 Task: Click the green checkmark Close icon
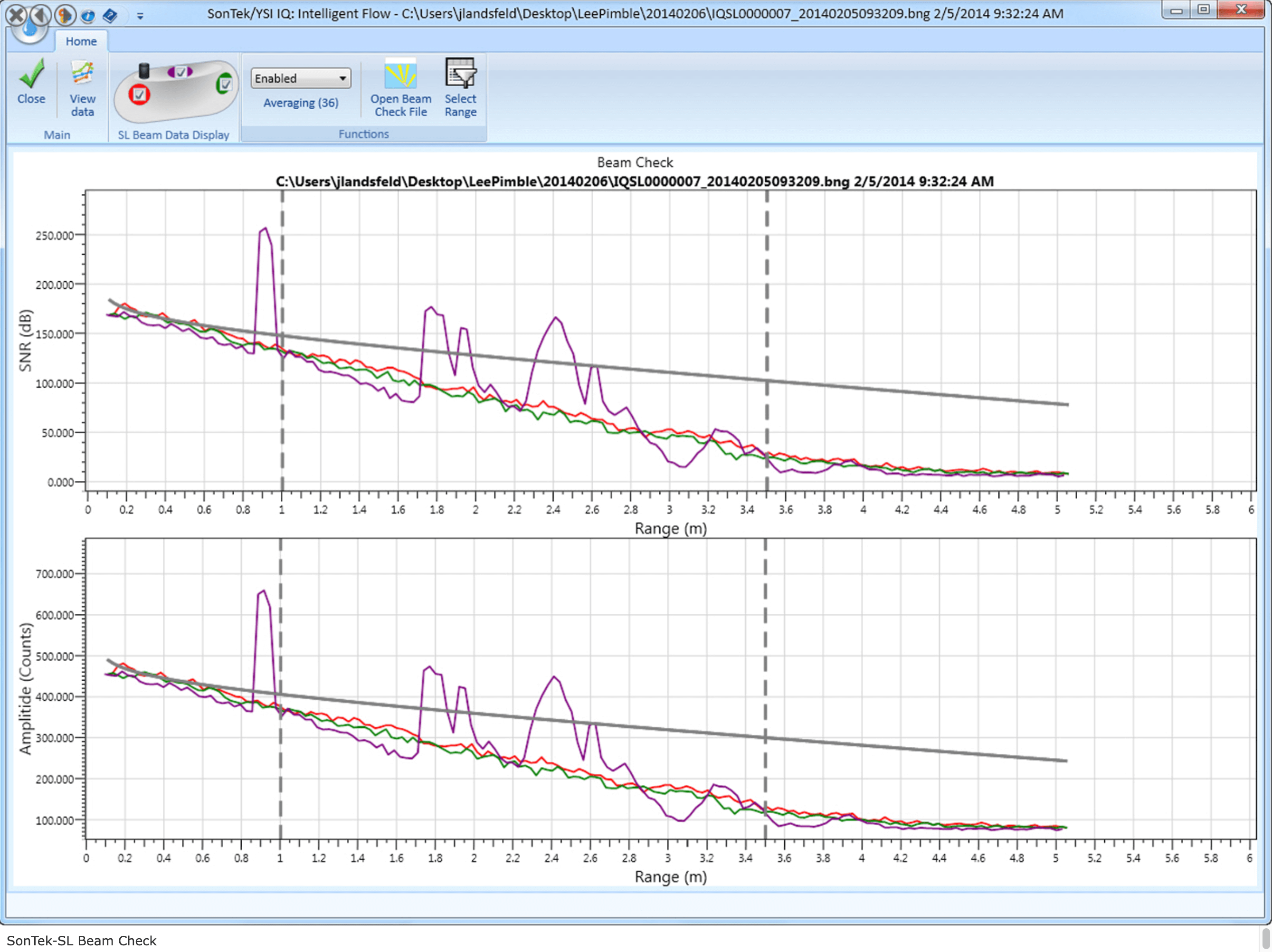point(31,74)
